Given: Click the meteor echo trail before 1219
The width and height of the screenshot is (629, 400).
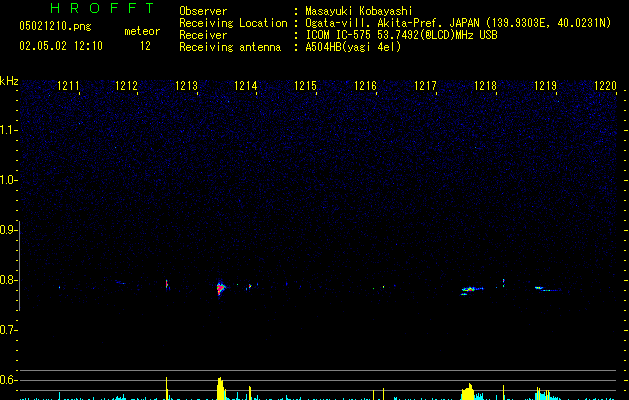Looking at the screenshot, I should click(546, 288).
